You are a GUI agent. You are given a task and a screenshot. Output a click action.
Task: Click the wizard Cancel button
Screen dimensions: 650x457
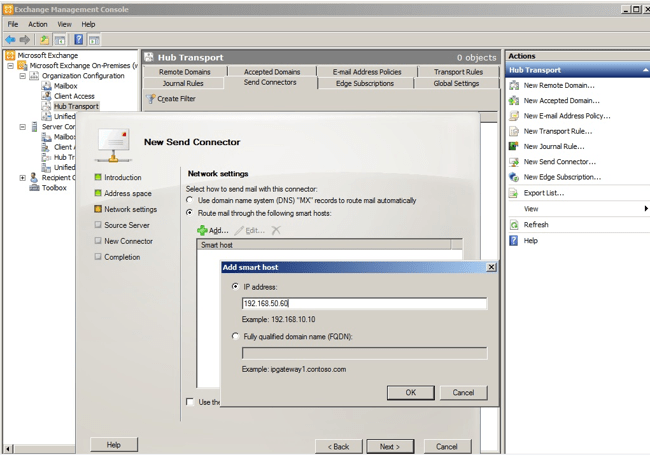[x=447, y=446]
